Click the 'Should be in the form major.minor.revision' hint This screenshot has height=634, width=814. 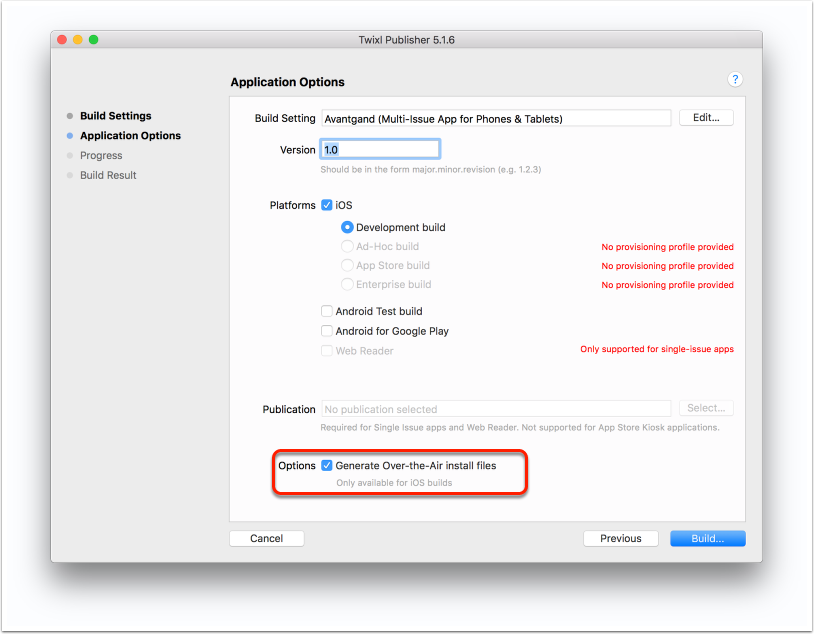point(430,169)
